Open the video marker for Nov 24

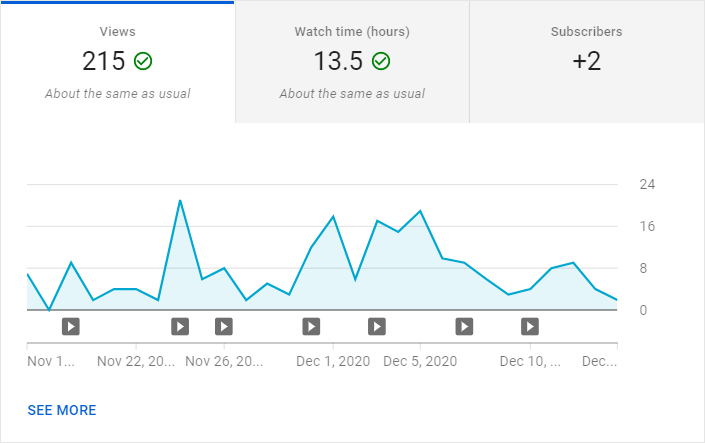click(180, 327)
